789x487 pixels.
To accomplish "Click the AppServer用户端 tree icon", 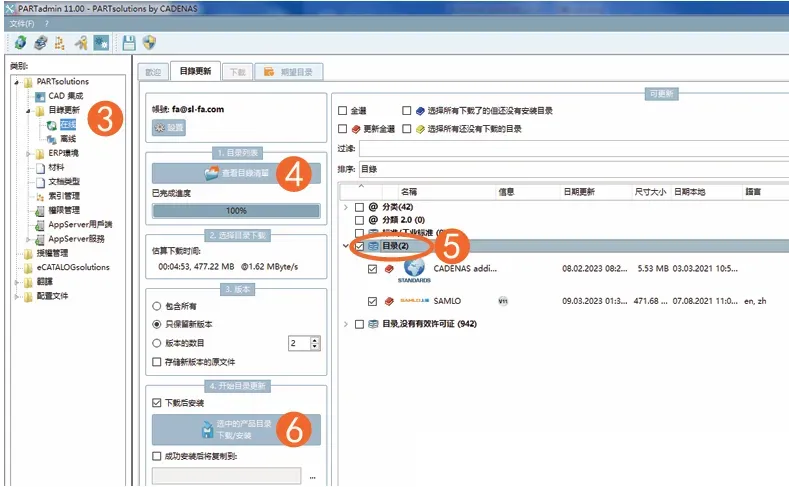I will [40, 225].
